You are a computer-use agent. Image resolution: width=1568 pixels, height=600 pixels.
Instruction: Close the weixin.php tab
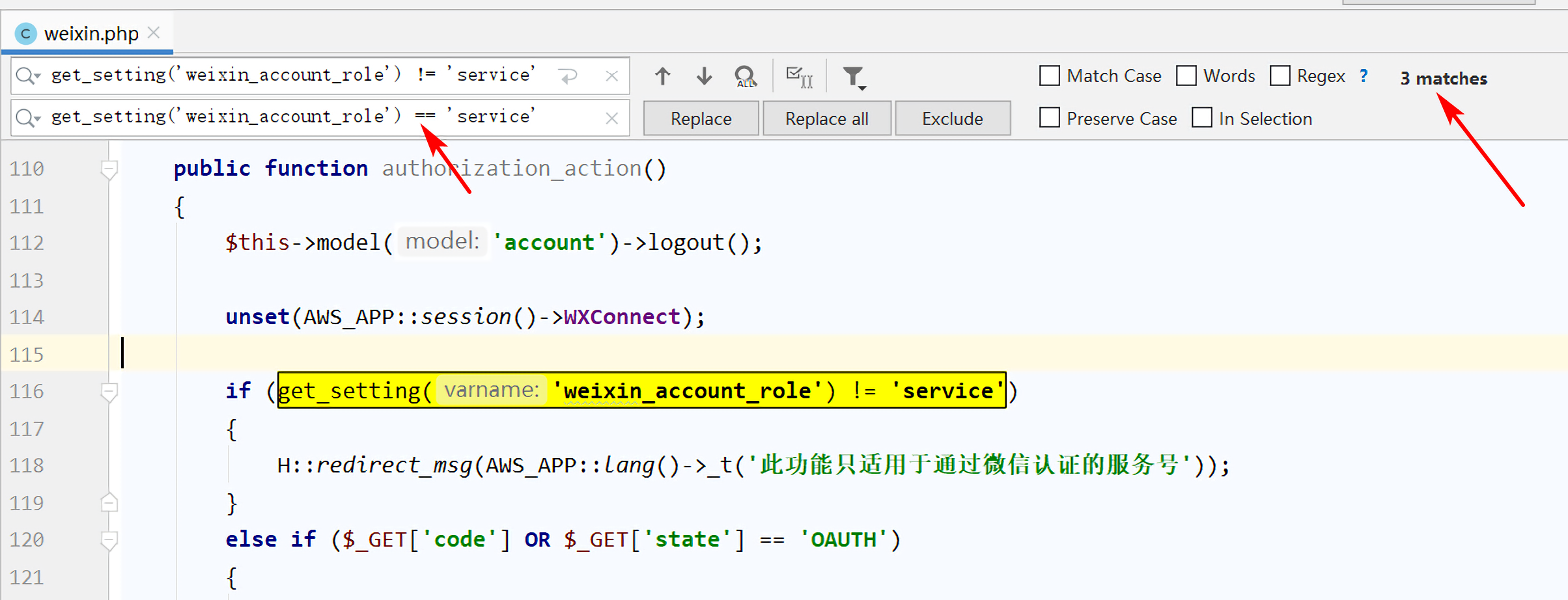click(154, 33)
